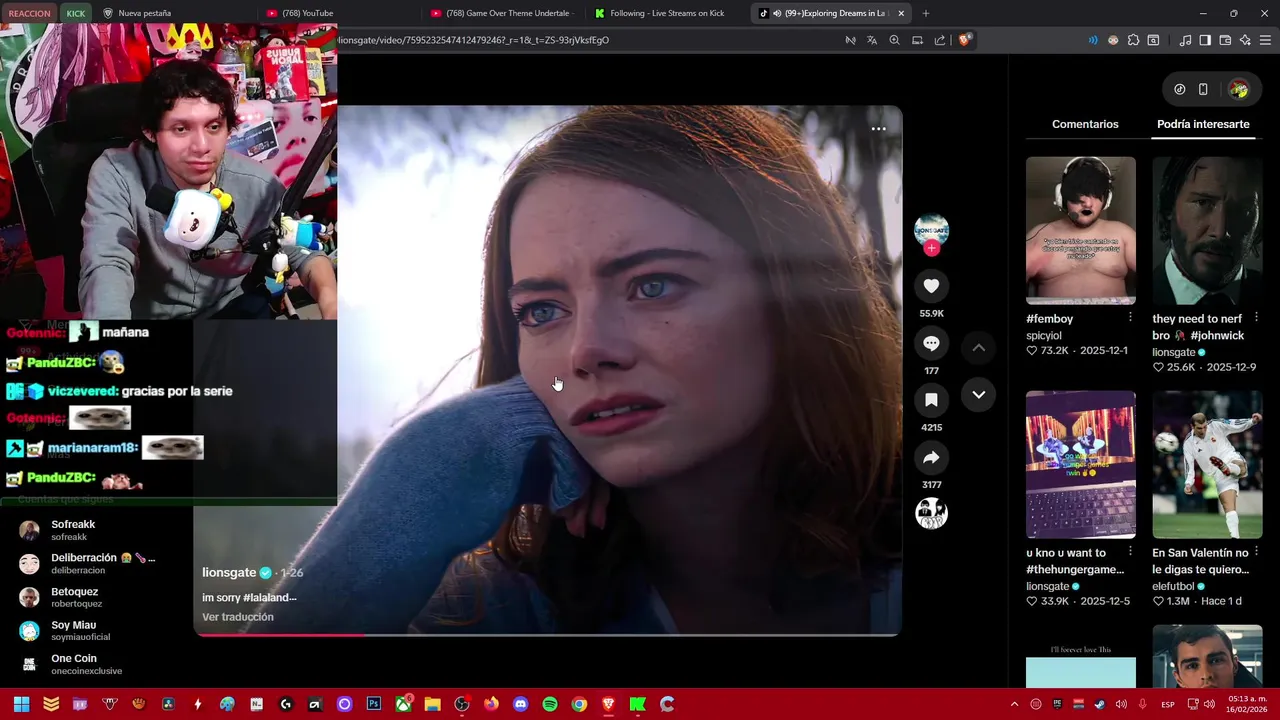Viewport: 1280px width, 720px height.
Task: Save the video with the bookmark icon
Action: (931, 400)
